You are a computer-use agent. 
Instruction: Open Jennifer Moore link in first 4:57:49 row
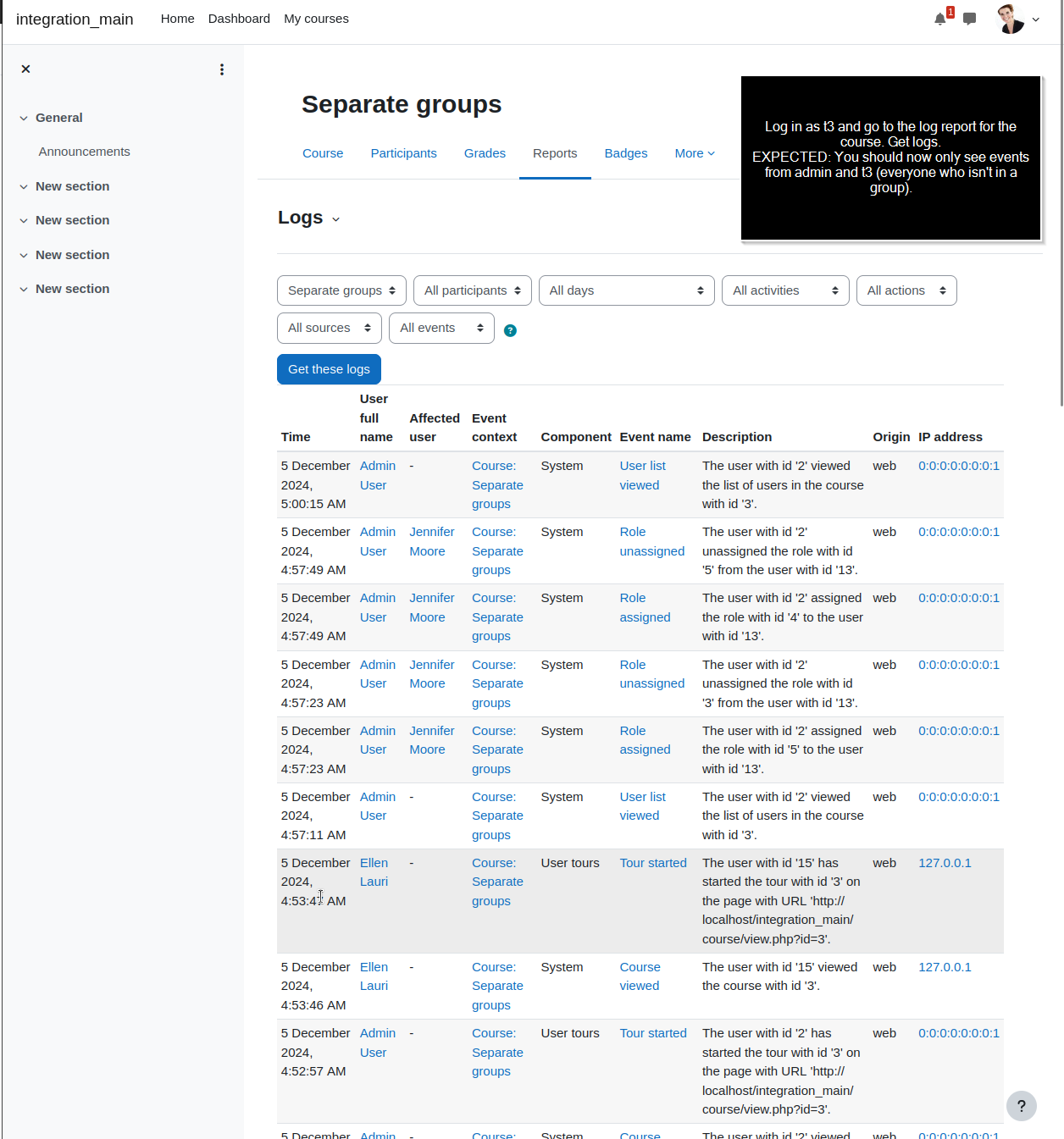(x=432, y=541)
